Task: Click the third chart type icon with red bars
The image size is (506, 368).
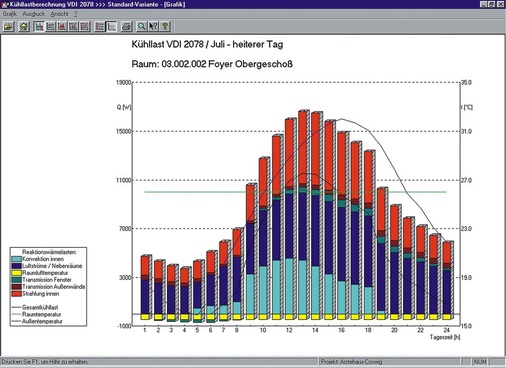Action: click(x=62, y=26)
